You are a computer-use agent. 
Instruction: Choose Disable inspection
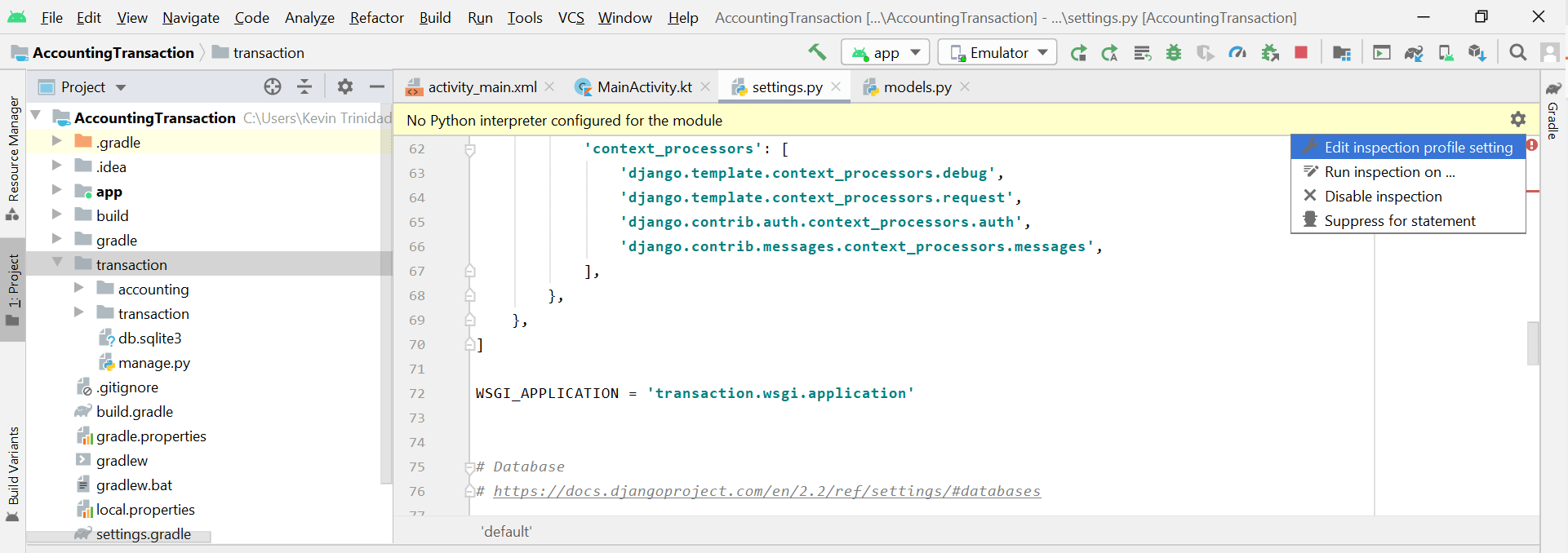tap(1408, 197)
